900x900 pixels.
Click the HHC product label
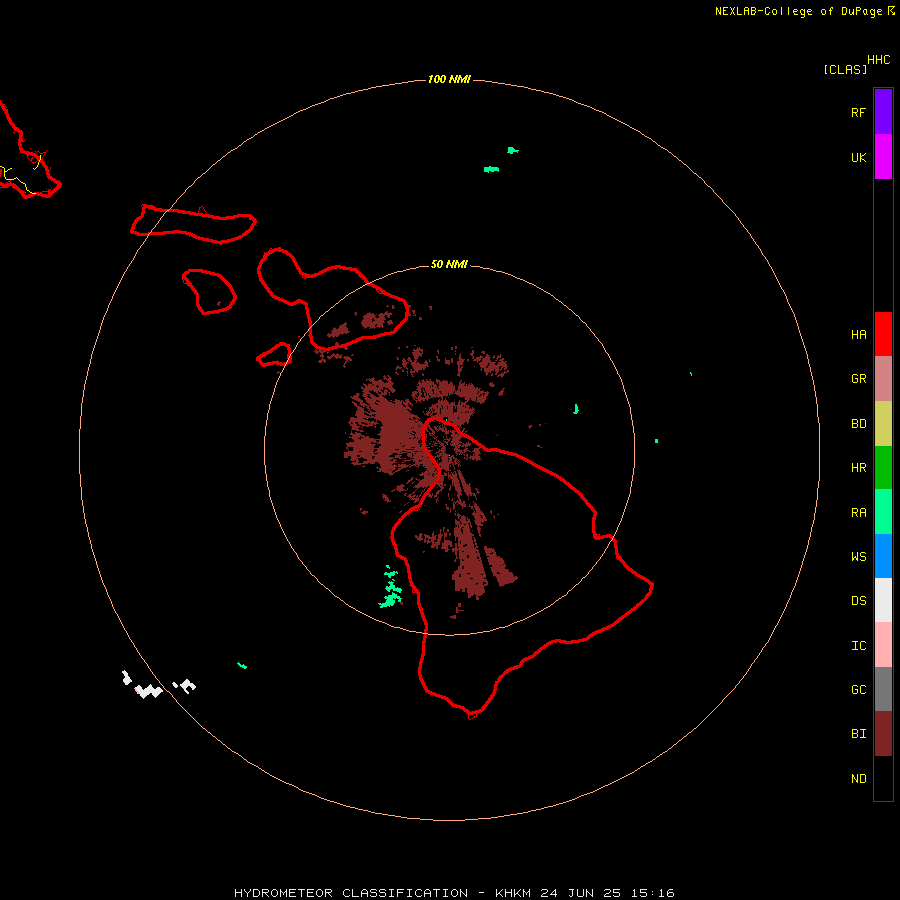click(879, 60)
